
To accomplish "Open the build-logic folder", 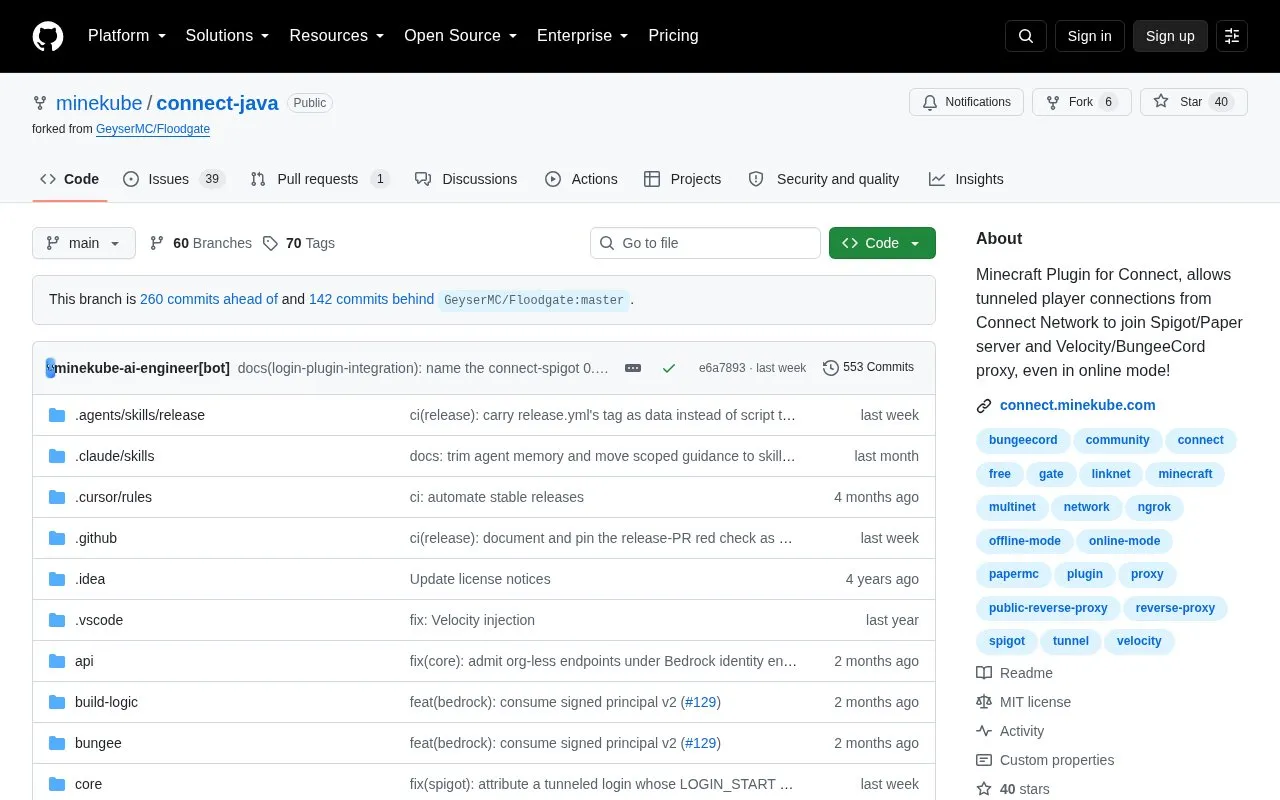I will [106, 702].
